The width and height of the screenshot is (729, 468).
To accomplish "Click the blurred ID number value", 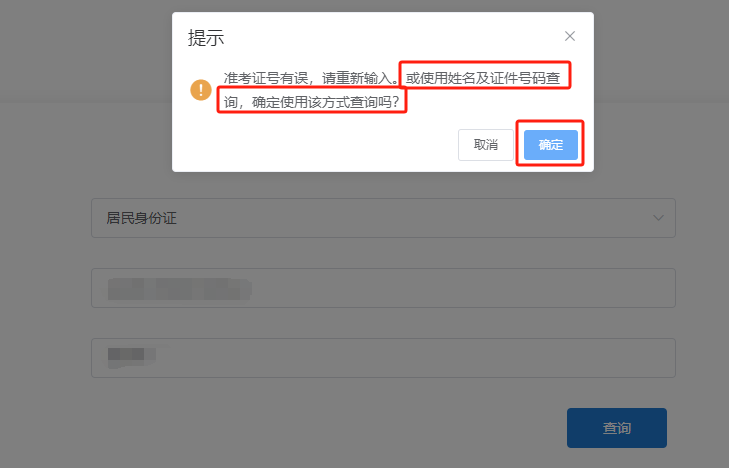I will (179, 289).
